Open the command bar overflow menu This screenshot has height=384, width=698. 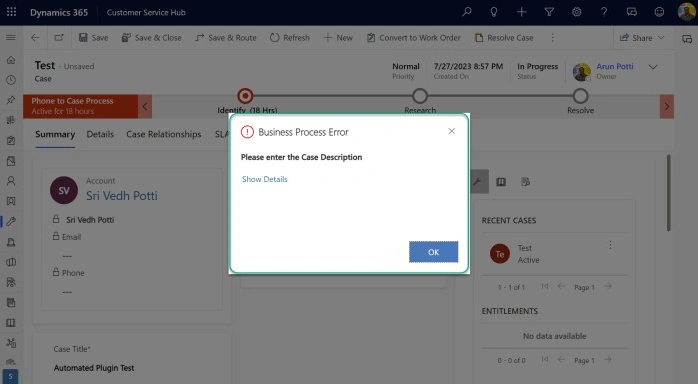point(552,38)
